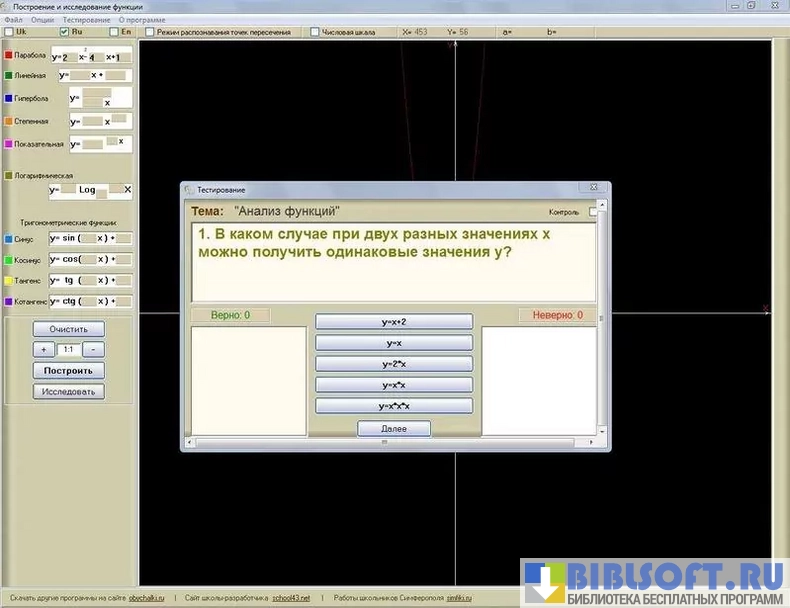Click the plus zoom button
The image size is (790, 608).
(x=43, y=350)
